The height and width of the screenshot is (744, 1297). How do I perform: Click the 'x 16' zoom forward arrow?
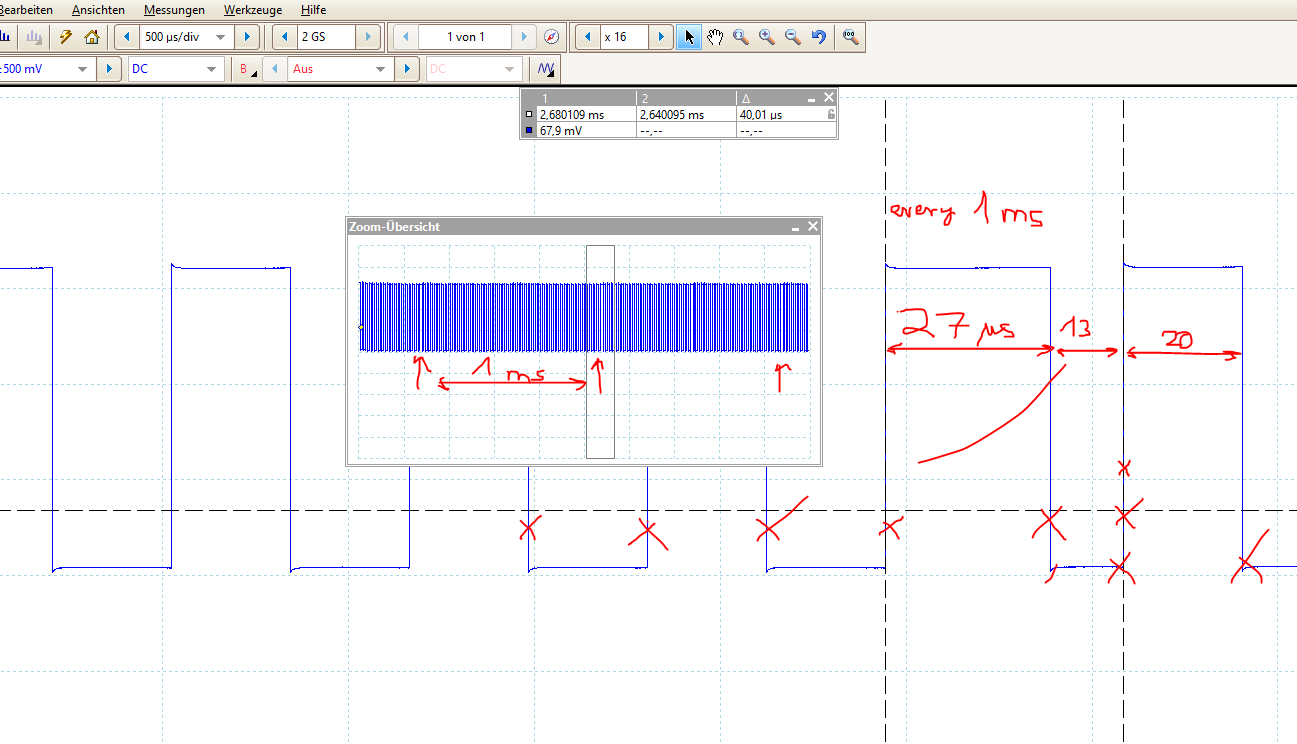pos(660,36)
